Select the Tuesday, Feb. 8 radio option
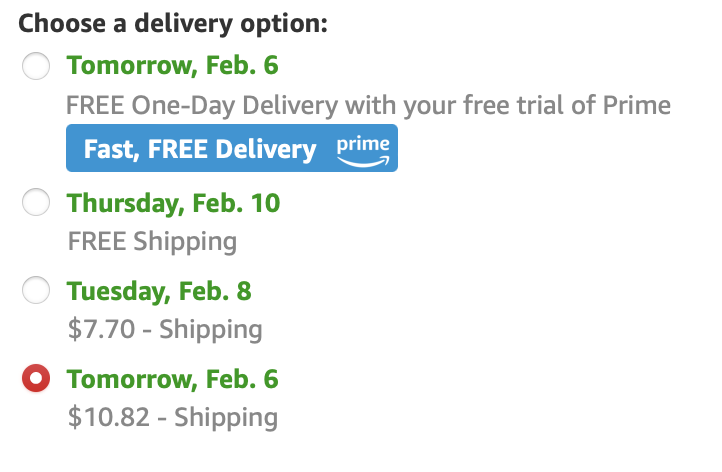The height and width of the screenshot is (472, 722). click(x=35, y=292)
